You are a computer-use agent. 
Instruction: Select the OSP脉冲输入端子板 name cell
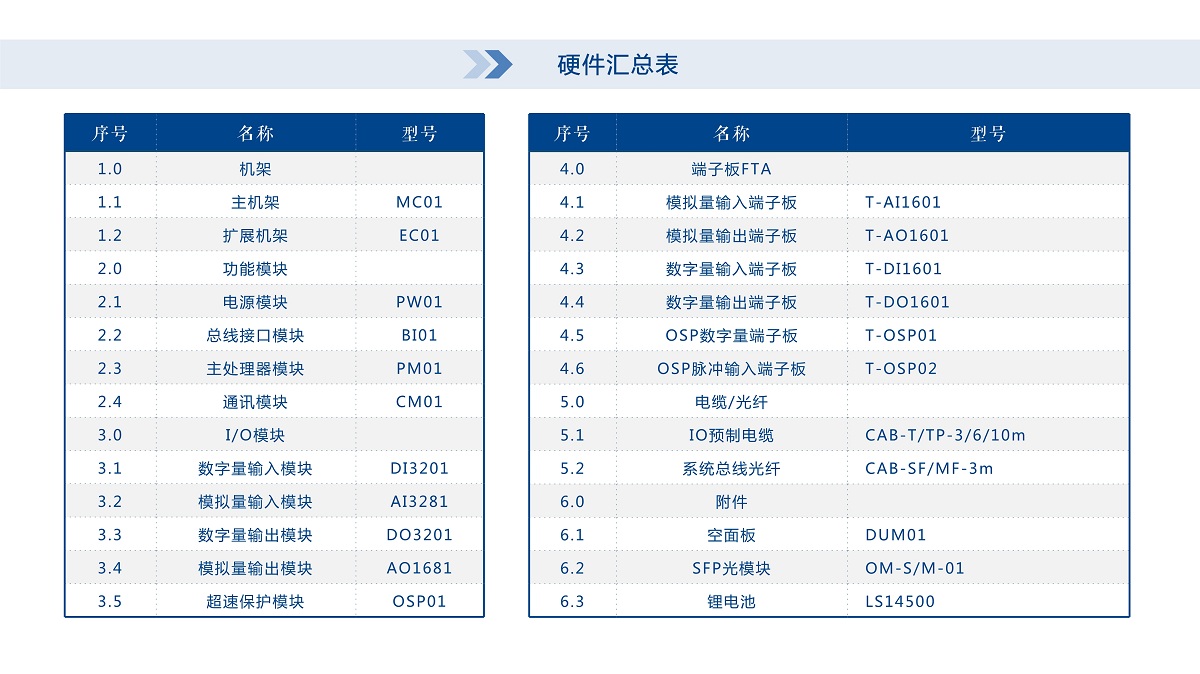tap(731, 369)
